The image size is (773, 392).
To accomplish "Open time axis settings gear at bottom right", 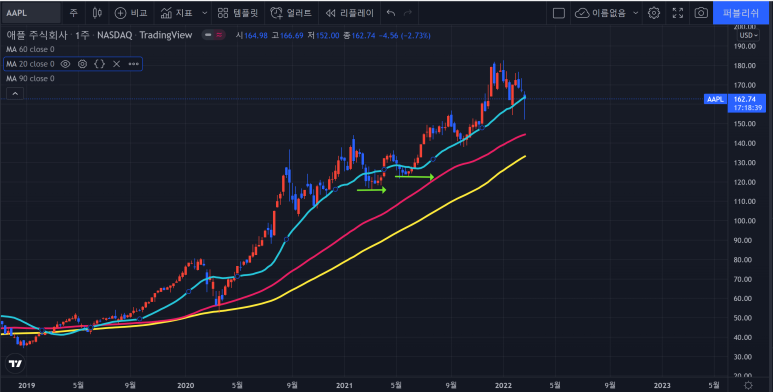I will click(748, 385).
